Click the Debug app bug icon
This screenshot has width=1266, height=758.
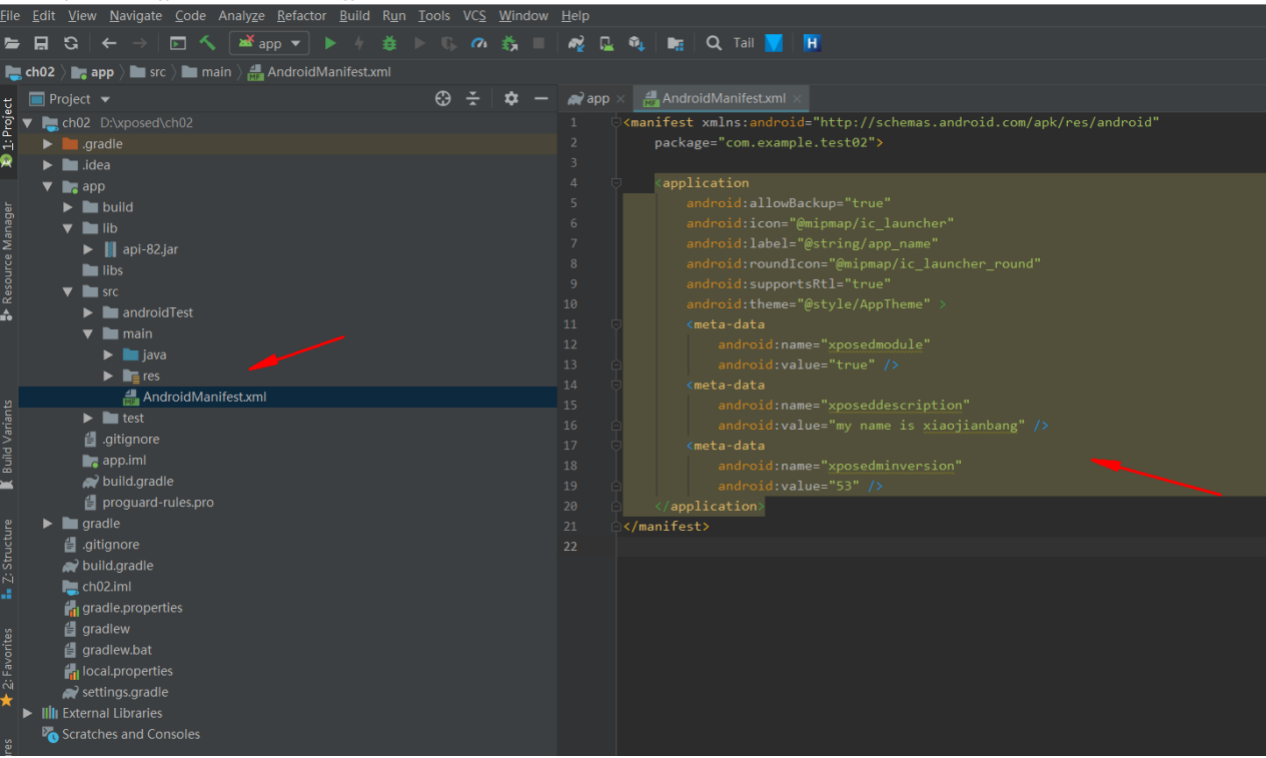point(389,43)
